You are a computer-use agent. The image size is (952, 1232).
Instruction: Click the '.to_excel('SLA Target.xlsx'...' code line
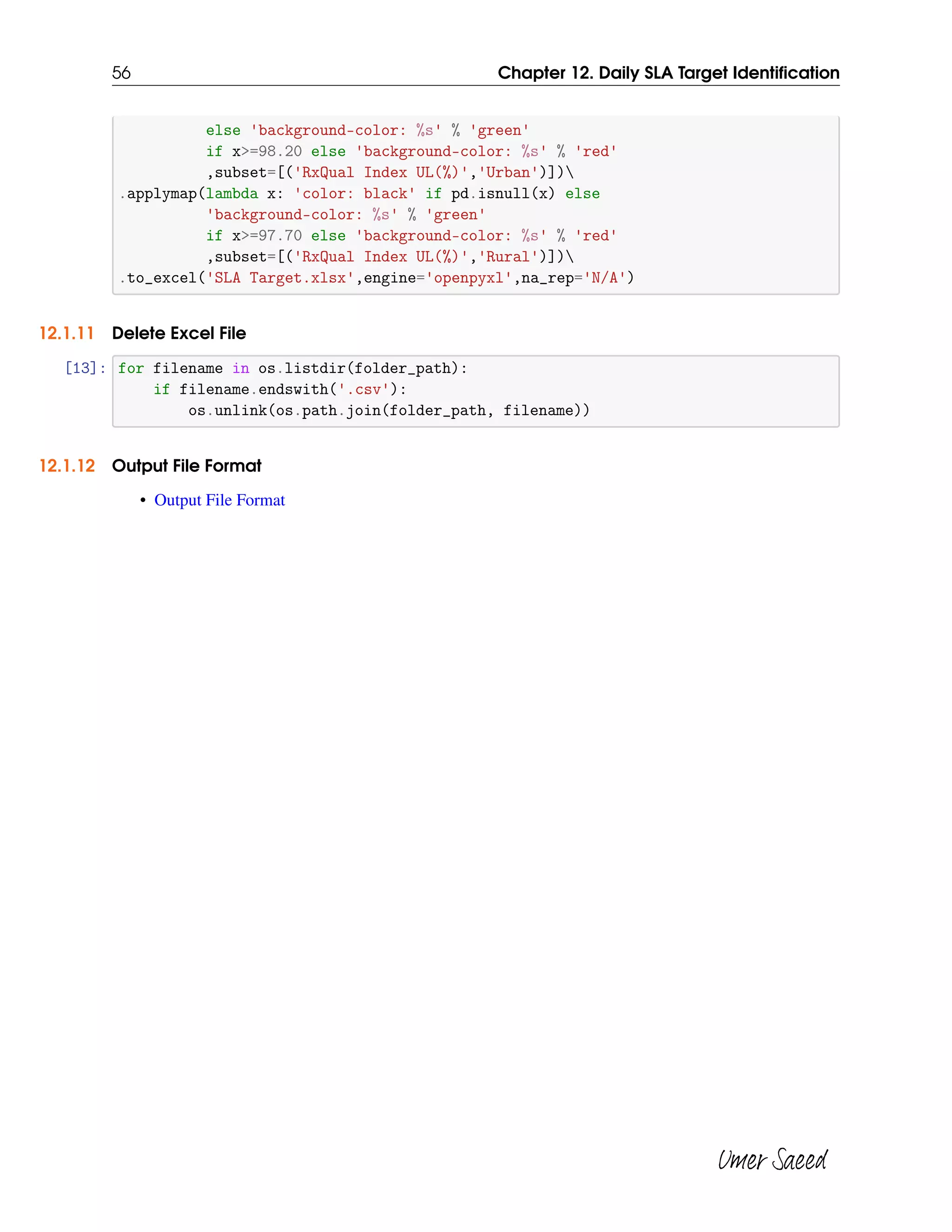376,278
